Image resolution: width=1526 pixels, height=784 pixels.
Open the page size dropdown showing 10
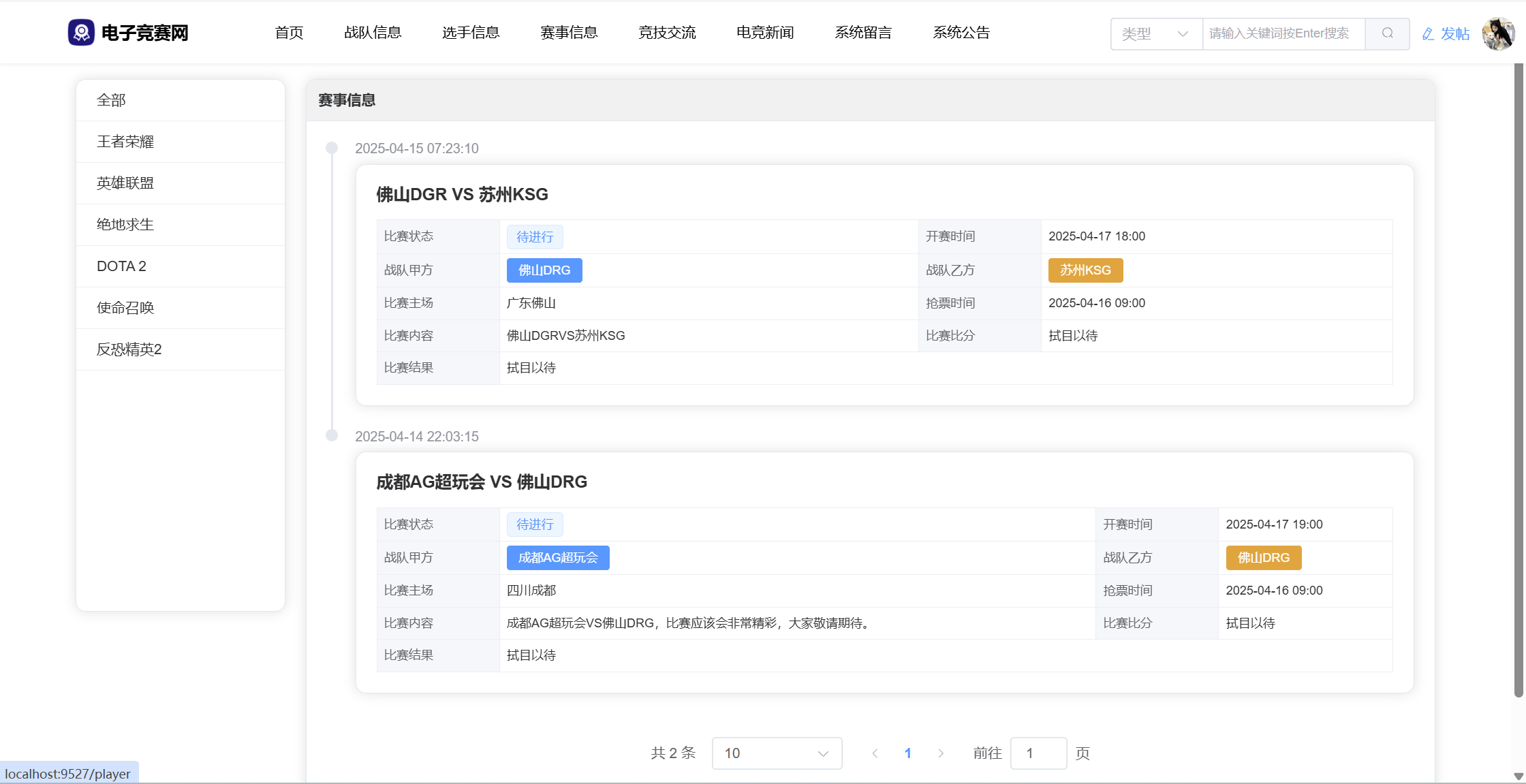(777, 753)
